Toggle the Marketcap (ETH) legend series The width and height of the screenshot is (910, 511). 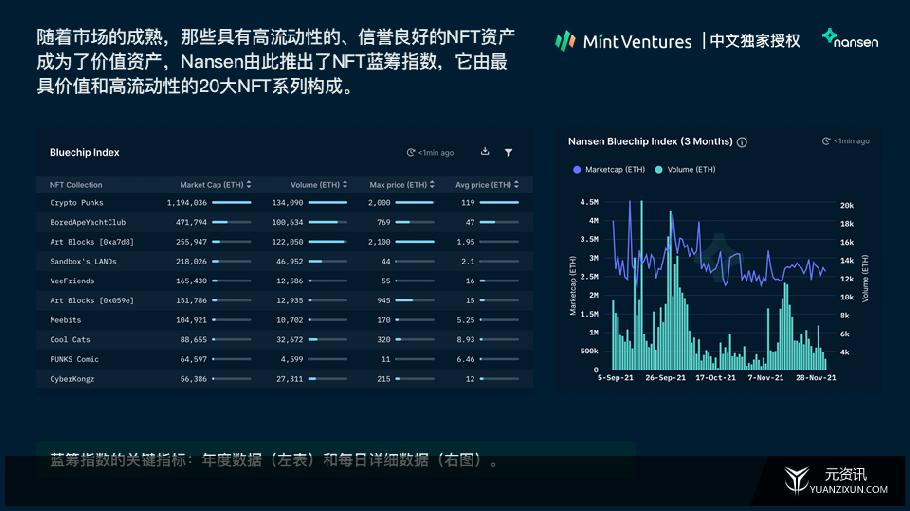[x=609, y=170]
